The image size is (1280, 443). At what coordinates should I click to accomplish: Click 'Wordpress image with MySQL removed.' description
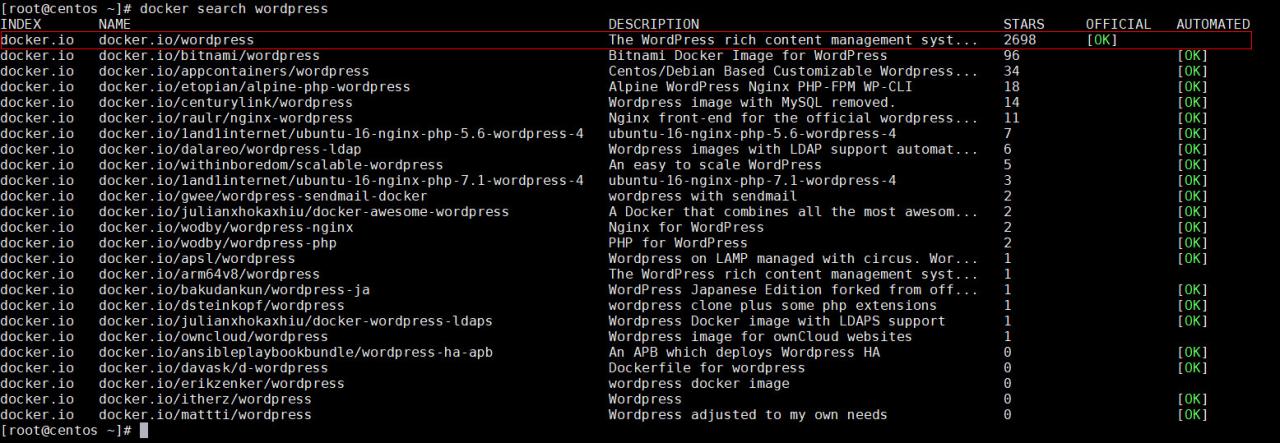[x=751, y=102]
